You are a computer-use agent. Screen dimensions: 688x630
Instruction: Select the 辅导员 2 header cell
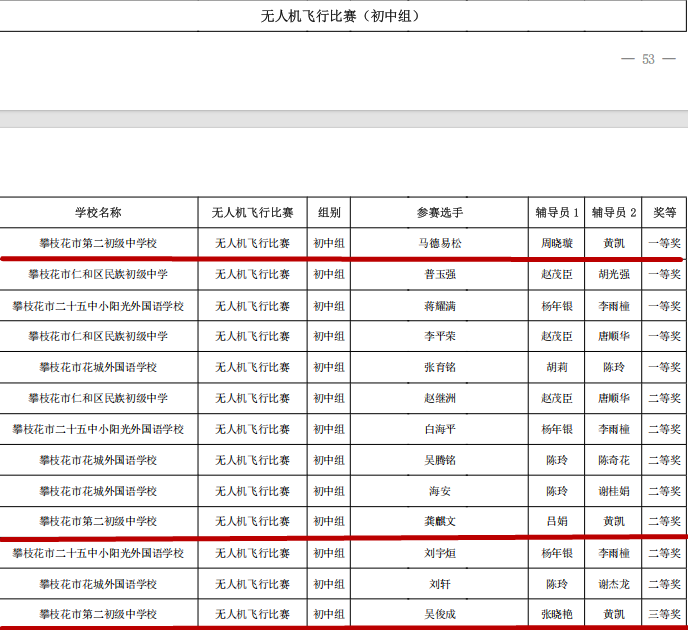coord(613,213)
